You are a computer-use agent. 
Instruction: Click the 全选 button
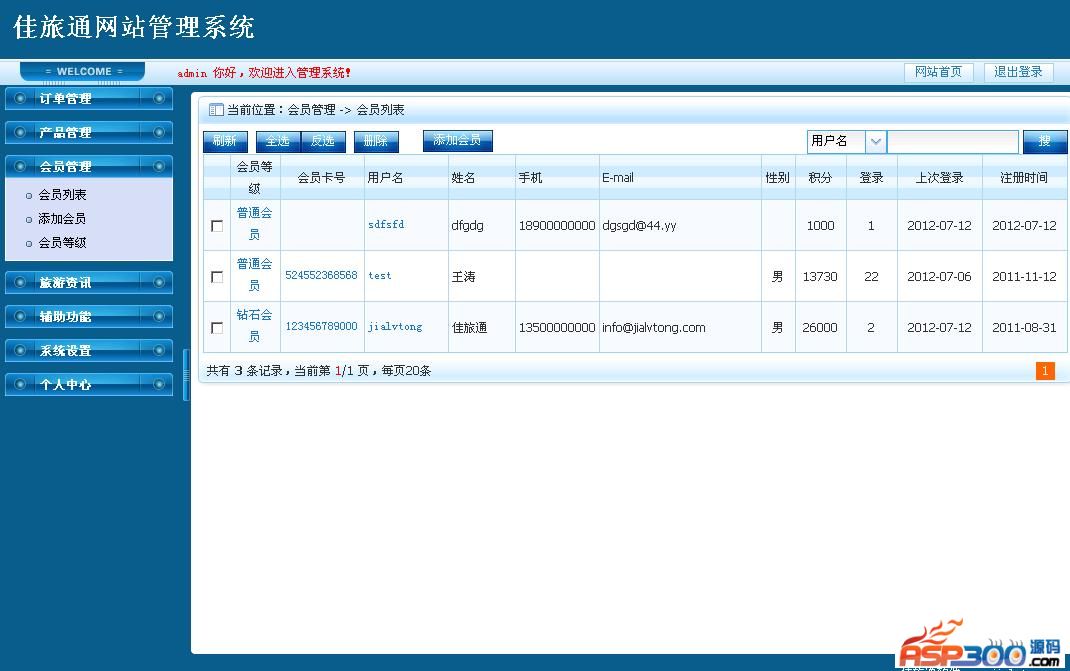coord(278,141)
